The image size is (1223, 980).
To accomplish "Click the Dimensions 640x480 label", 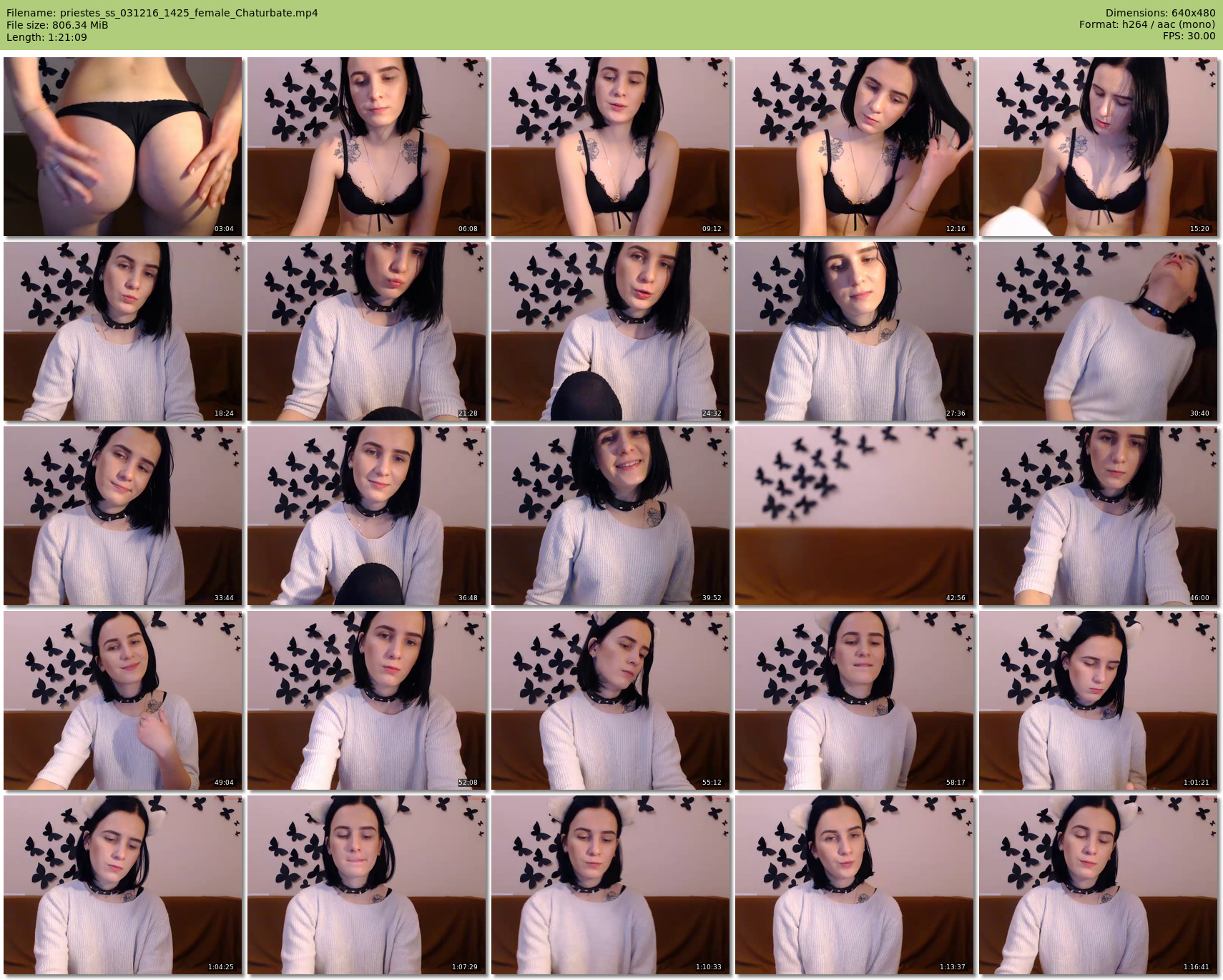I will (1160, 13).
